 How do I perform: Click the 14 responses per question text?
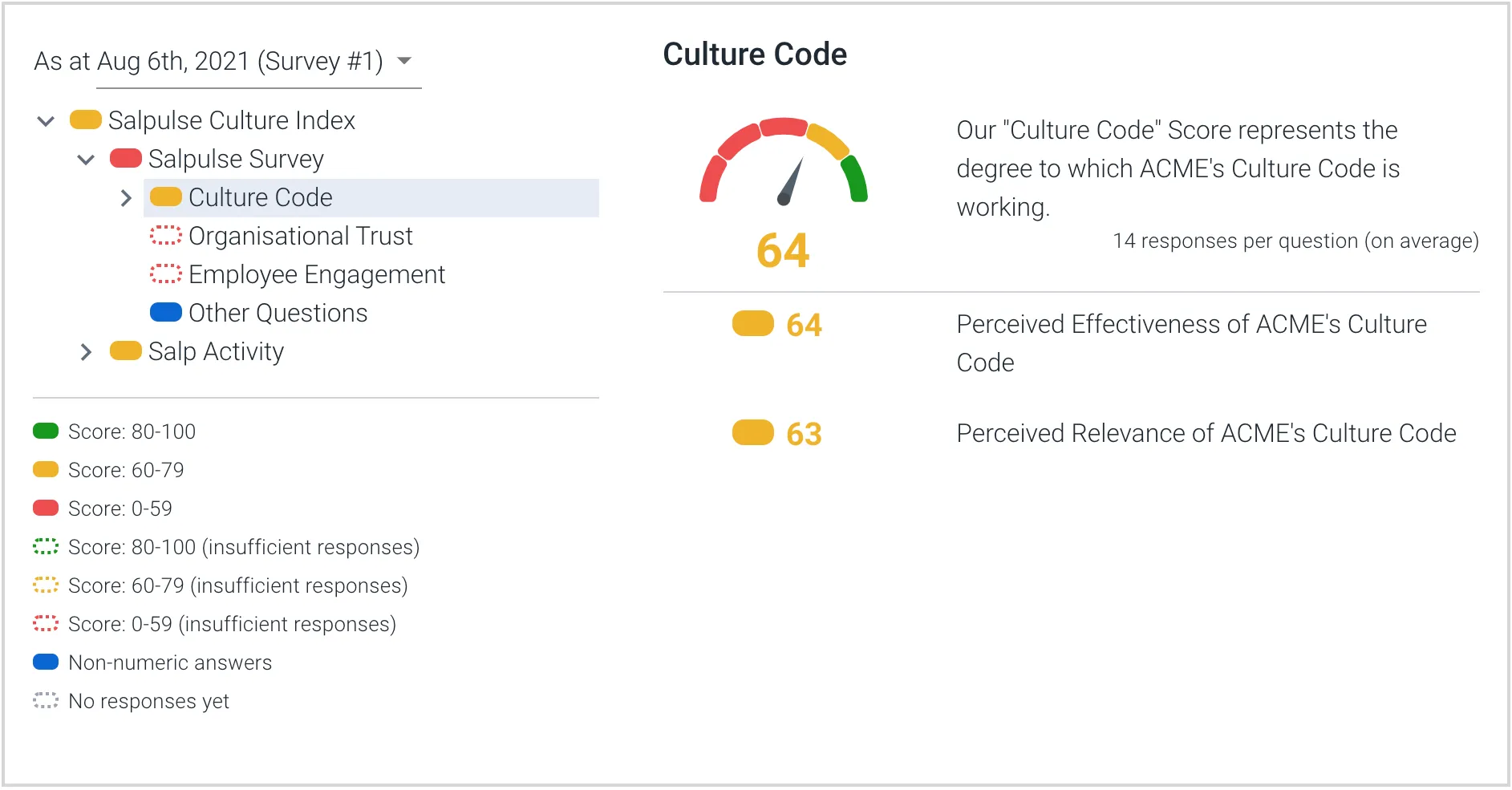click(x=1295, y=241)
